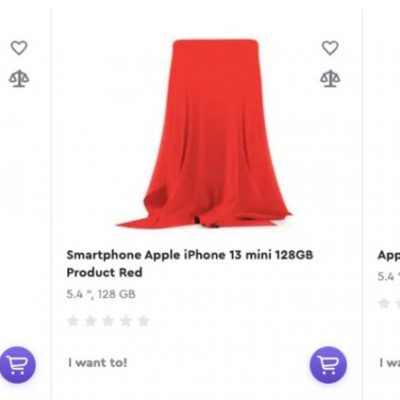Select the third rating star on iPhone card
This screenshot has height=400, width=400.
[x=108, y=321]
